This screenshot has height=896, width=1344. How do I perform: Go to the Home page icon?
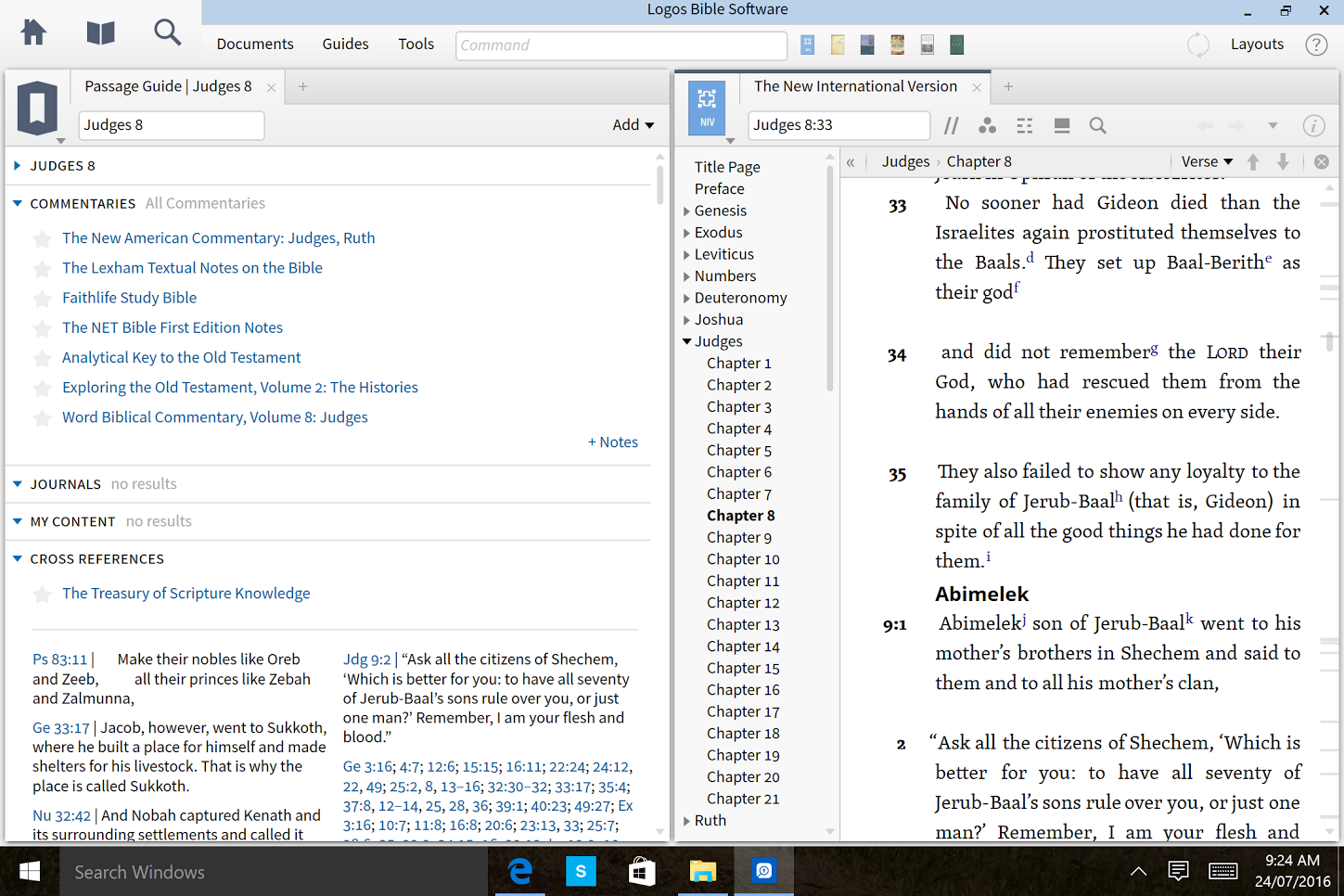click(x=33, y=32)
